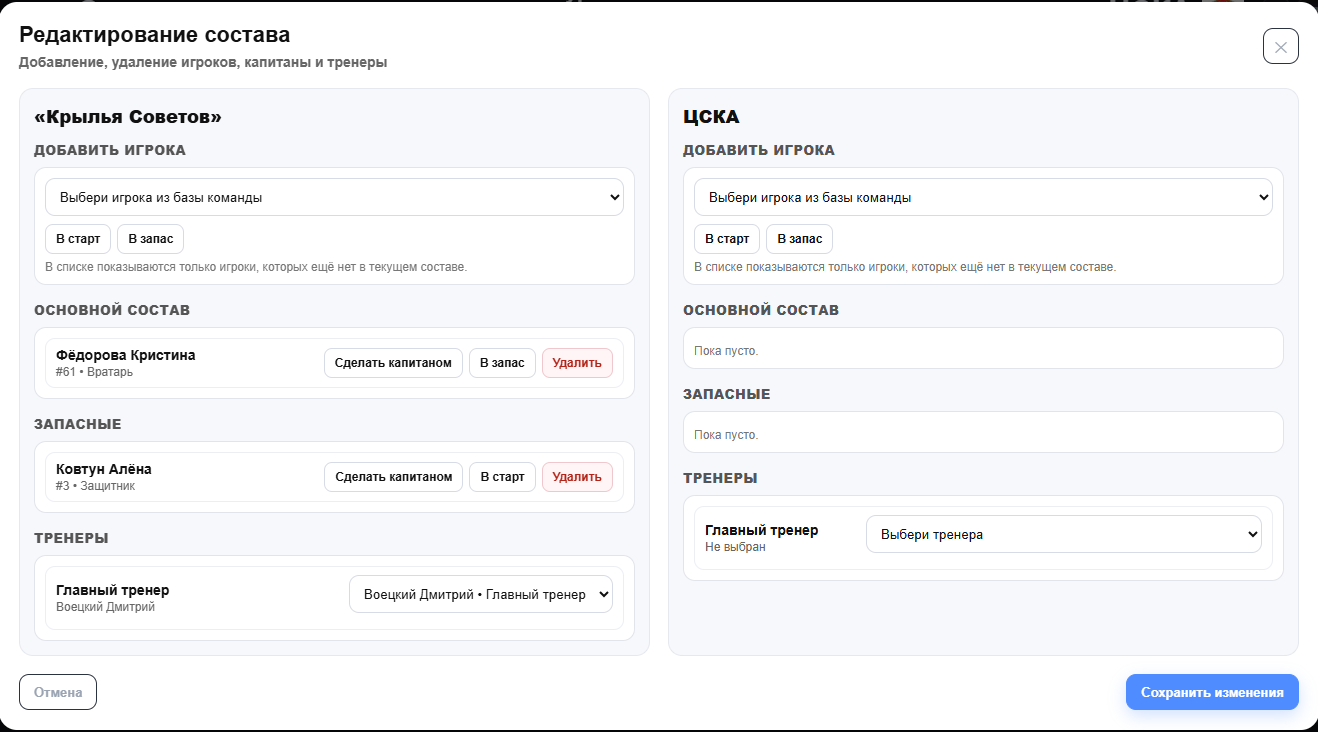Click «В запас» under «Крылья Советов» add player
Image resolution: width=1318 pixels, height=732 pixels.
point(150,239)
